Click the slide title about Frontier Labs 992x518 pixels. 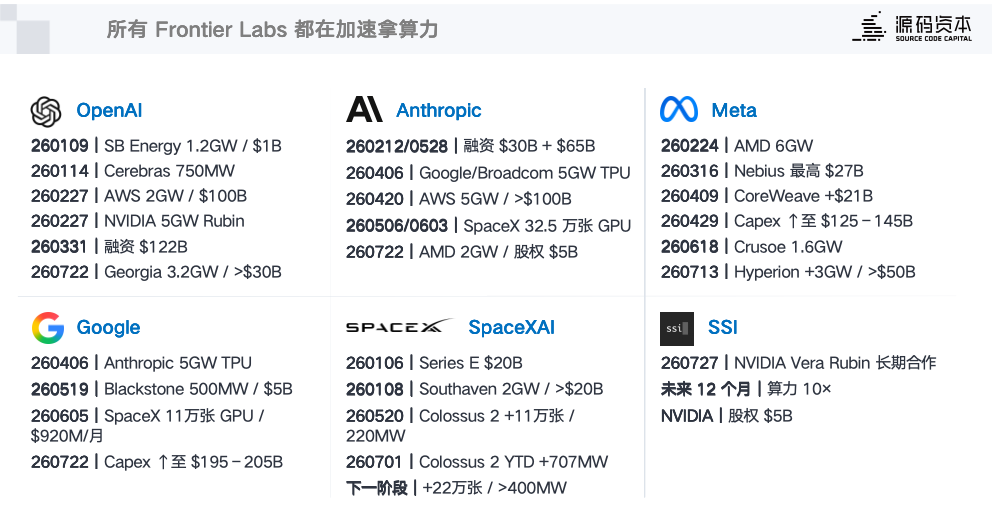click(x=272, y=29)
